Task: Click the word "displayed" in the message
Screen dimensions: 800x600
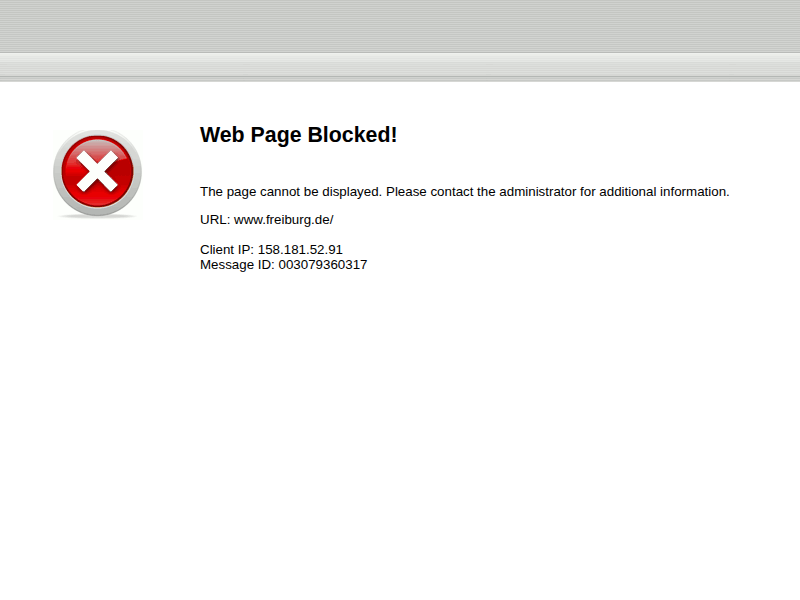Action: point(350,192)
